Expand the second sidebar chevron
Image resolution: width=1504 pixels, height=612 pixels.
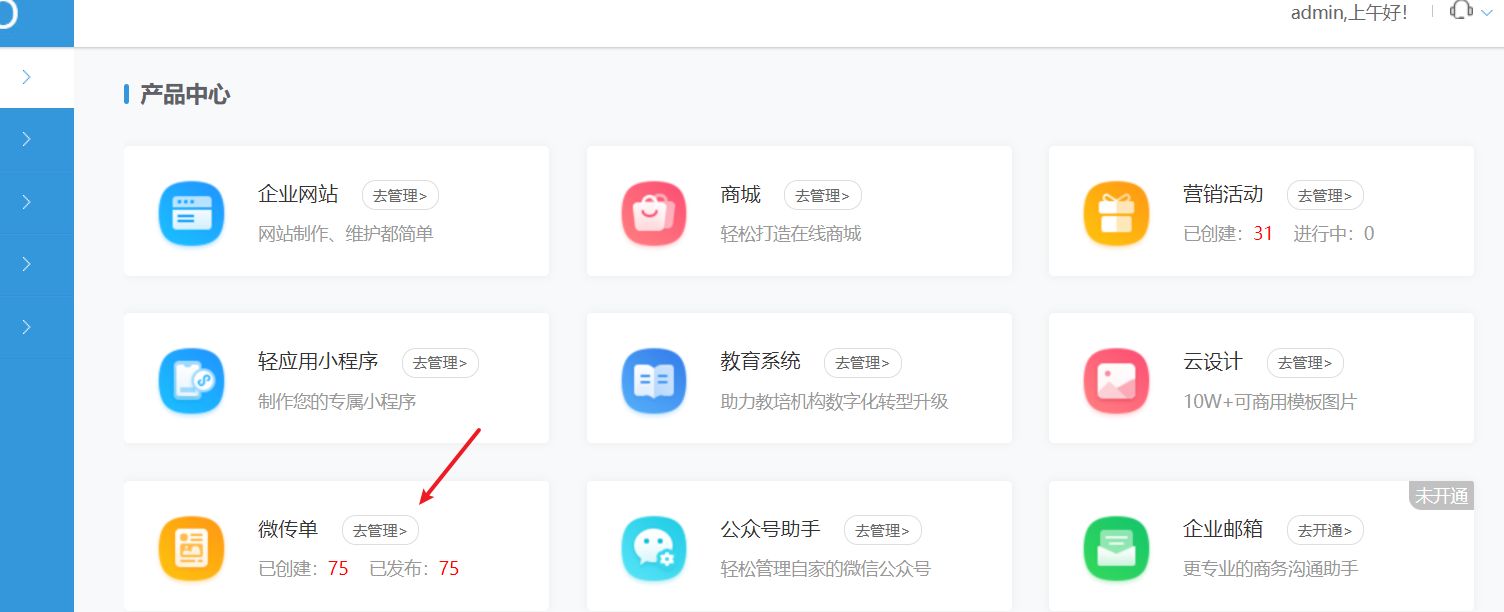[24, 140]
